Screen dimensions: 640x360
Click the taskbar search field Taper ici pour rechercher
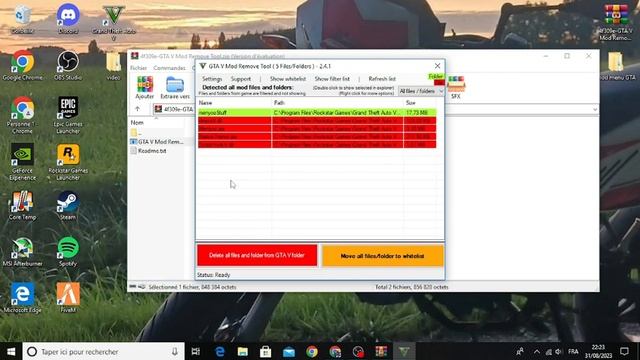[x=104, y=351]
